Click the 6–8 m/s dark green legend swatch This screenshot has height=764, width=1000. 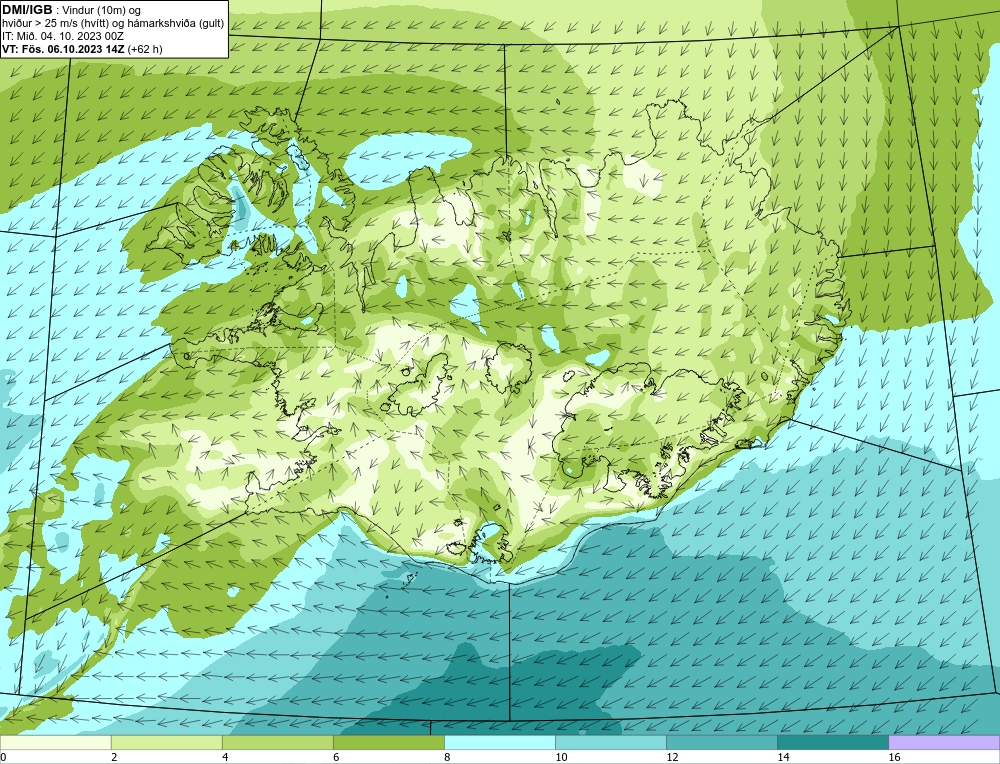pos(388,742)
